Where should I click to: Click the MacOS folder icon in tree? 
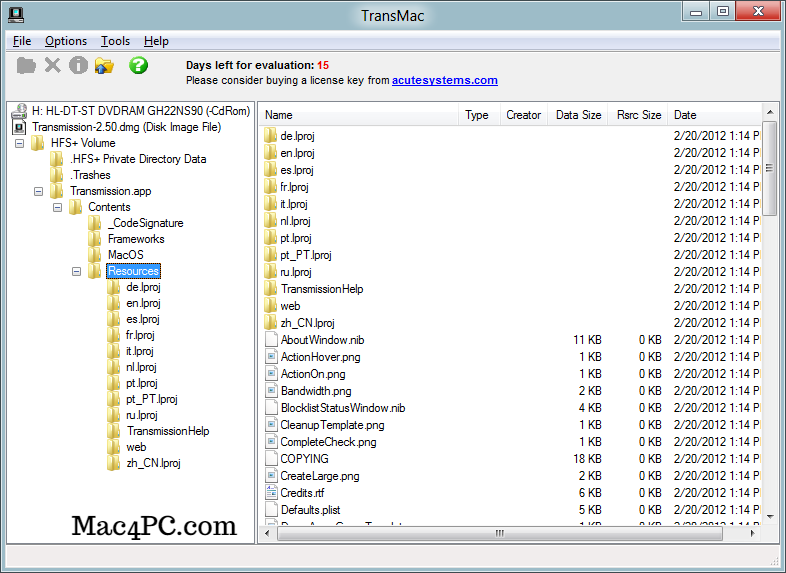95,255
